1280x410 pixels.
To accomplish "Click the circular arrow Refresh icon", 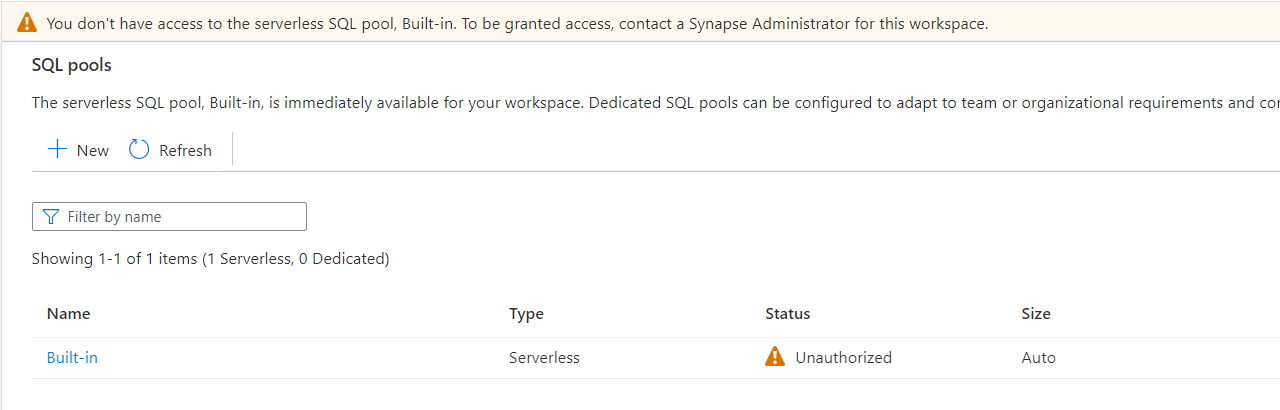I will point(140,150).
